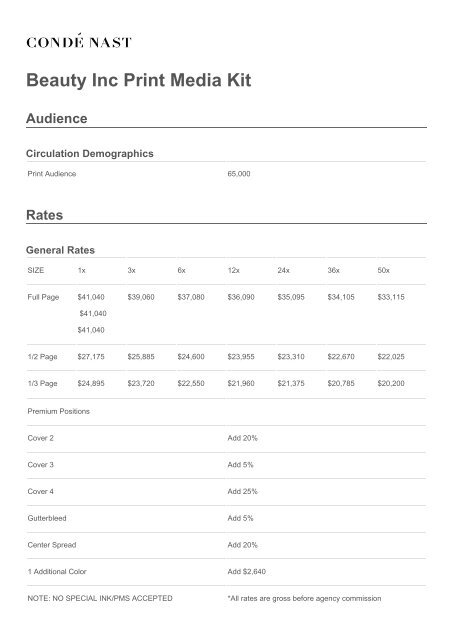Click the Premium Positions row

pyautogui.click(x=226, y=411)
